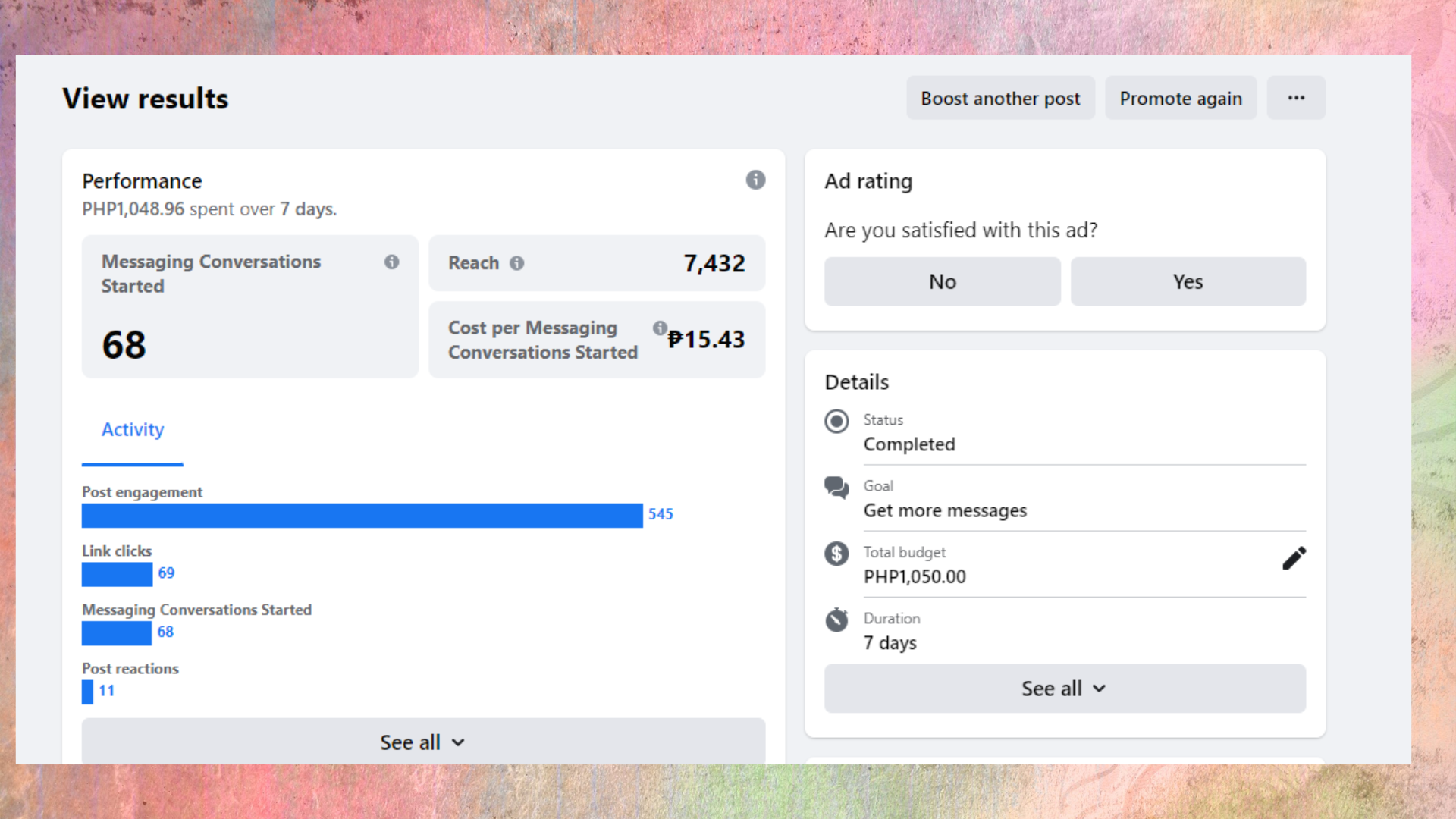Click the Goal chat bubbles icon
Viewport: 1456px width, 819px height.
pyautogui.click(x=836, y=487)
